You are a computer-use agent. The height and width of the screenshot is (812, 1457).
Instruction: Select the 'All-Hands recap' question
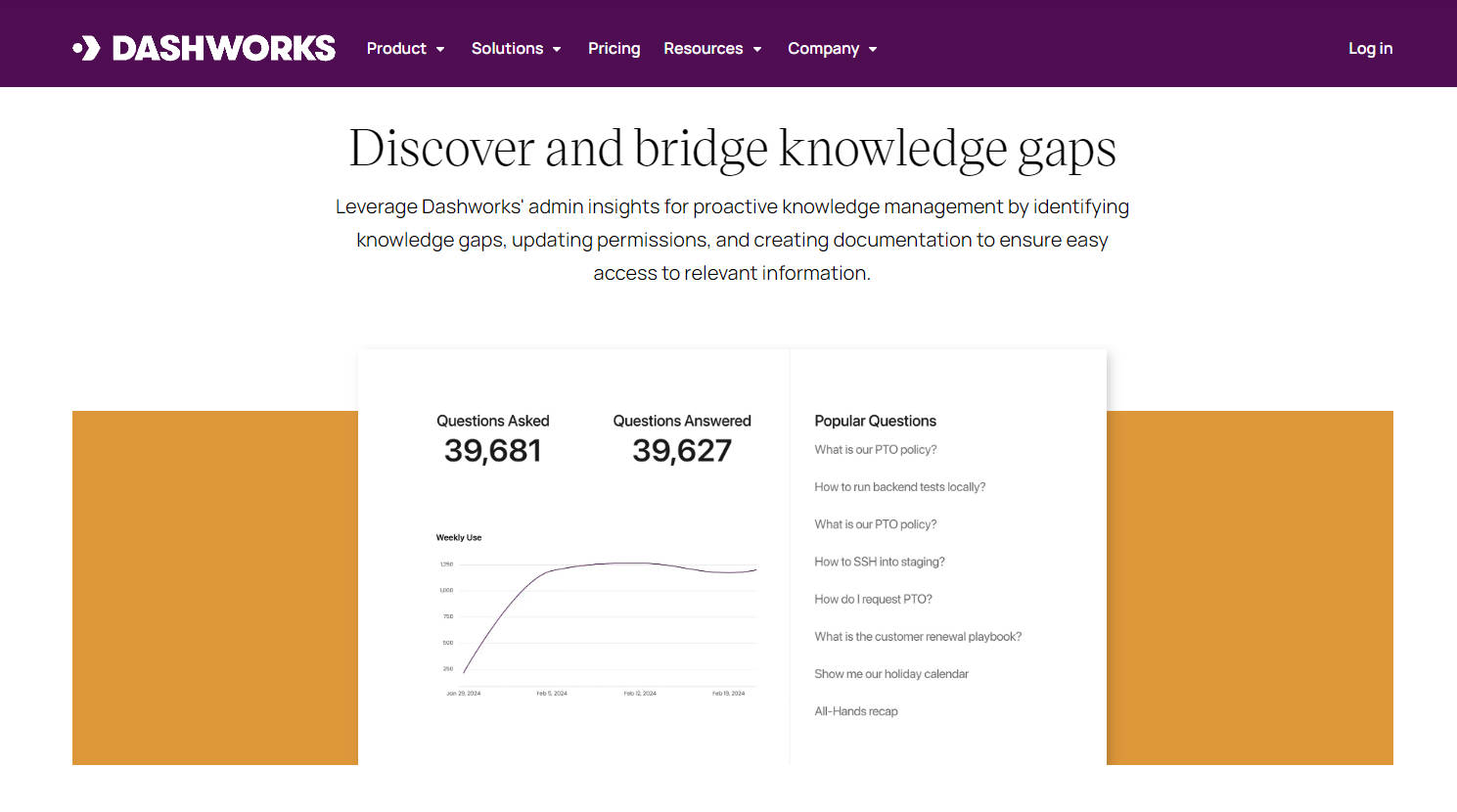click(856, 711)
